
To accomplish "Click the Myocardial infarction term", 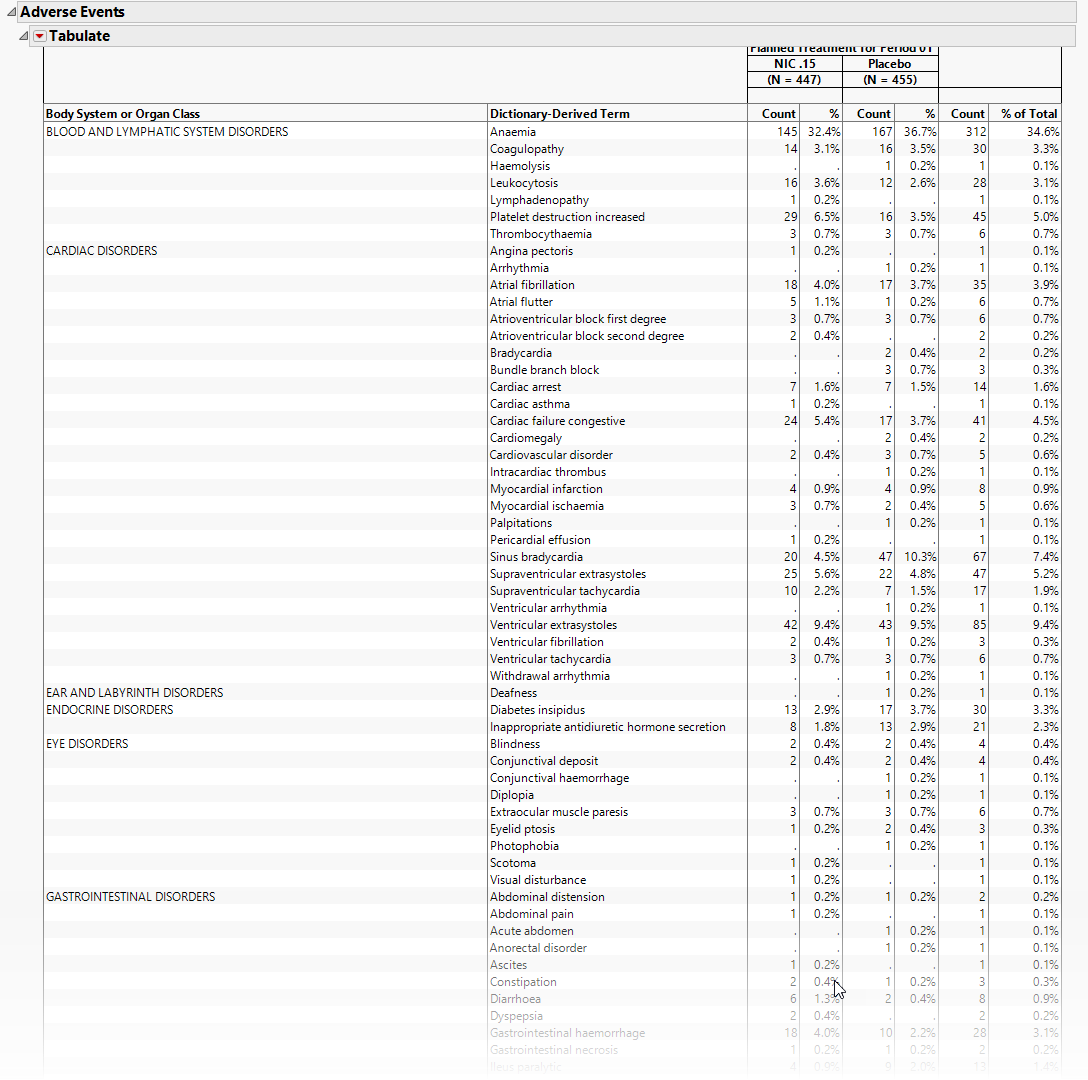I will pyautogui.click(x=546, y=489).
